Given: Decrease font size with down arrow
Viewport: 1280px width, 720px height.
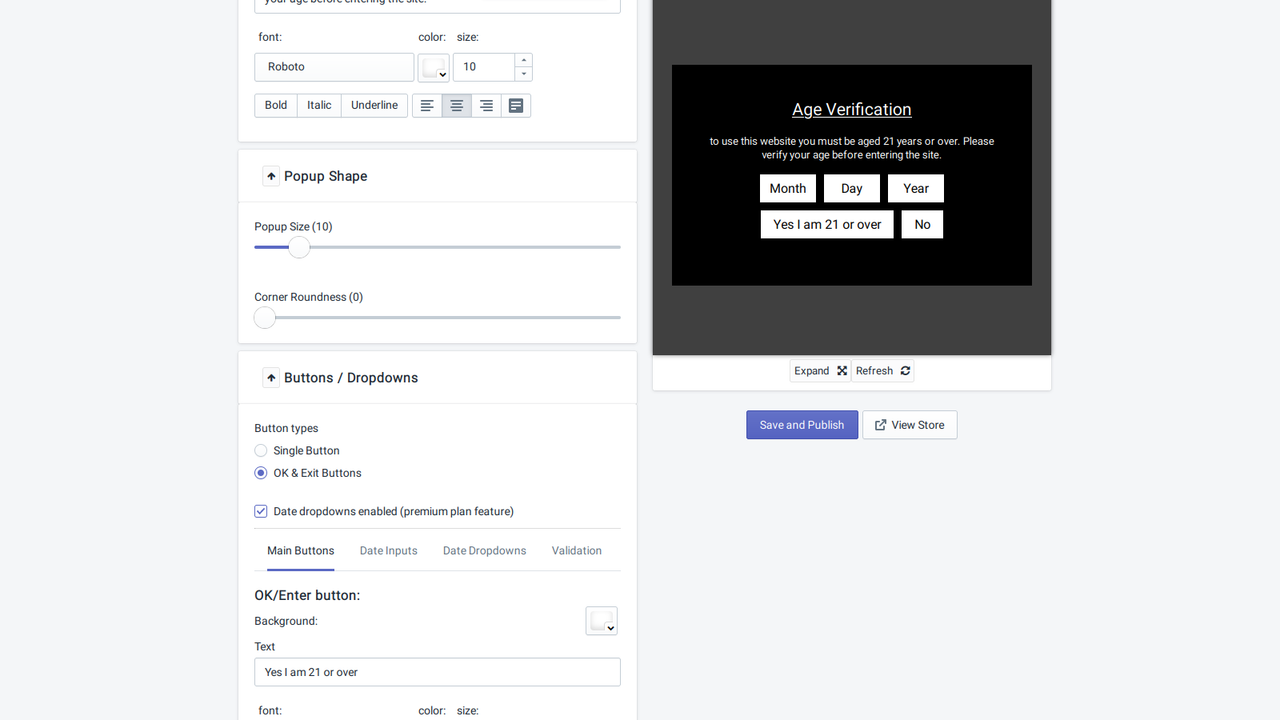Looking at the screenshot, I should [524, 74].
